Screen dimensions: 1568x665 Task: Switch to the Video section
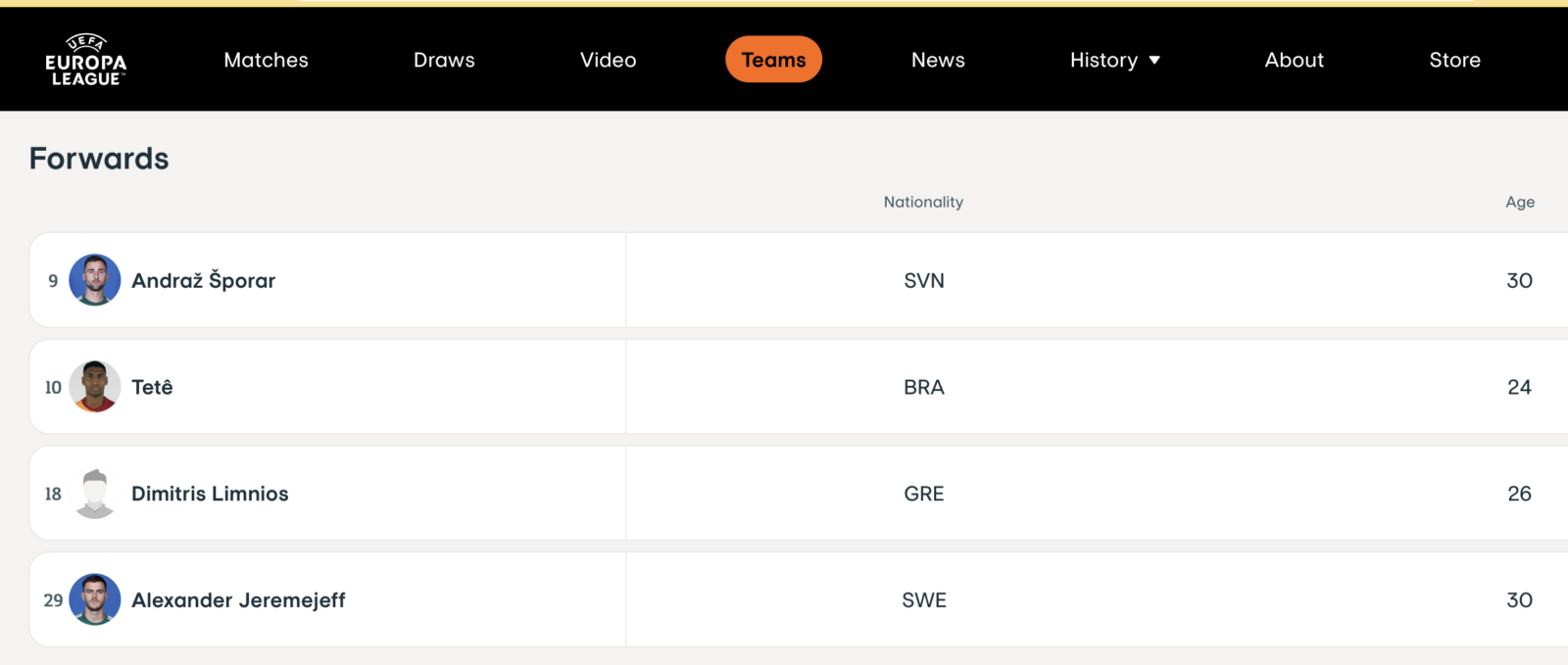pyautogui.click(x=608, y=60)
